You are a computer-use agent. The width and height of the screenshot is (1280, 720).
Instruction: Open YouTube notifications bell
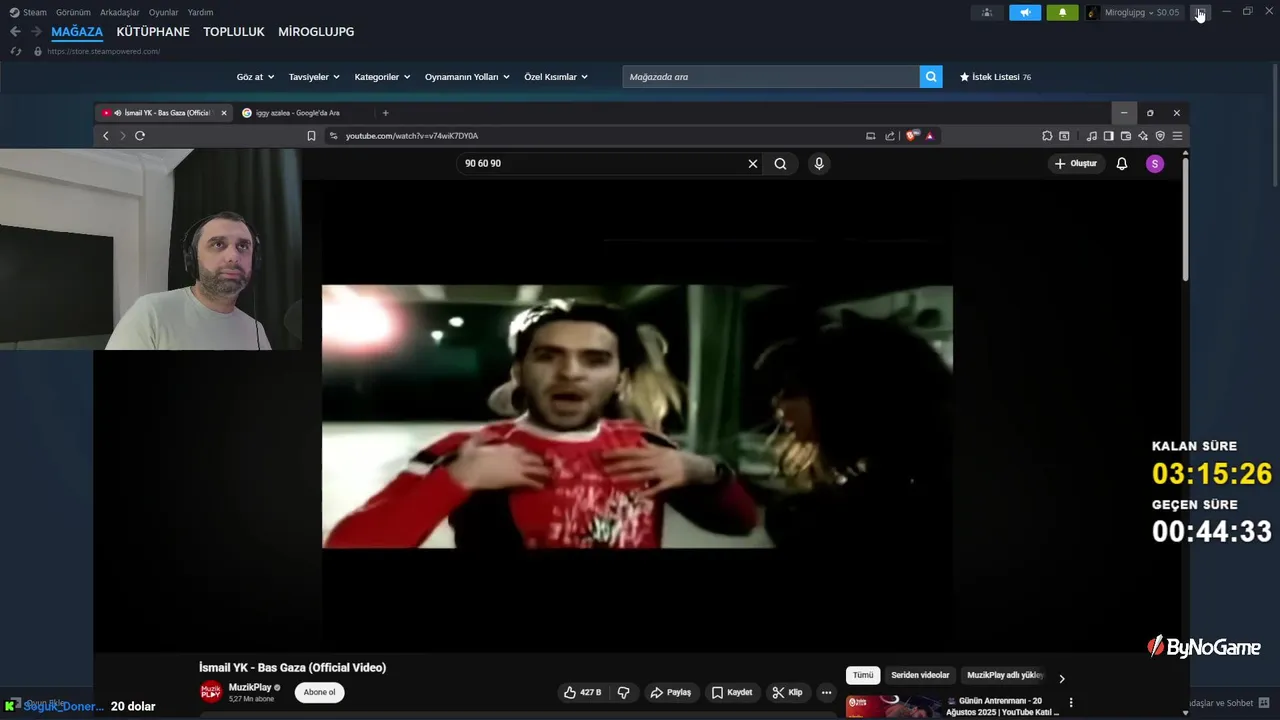[x=1122, y=164]
